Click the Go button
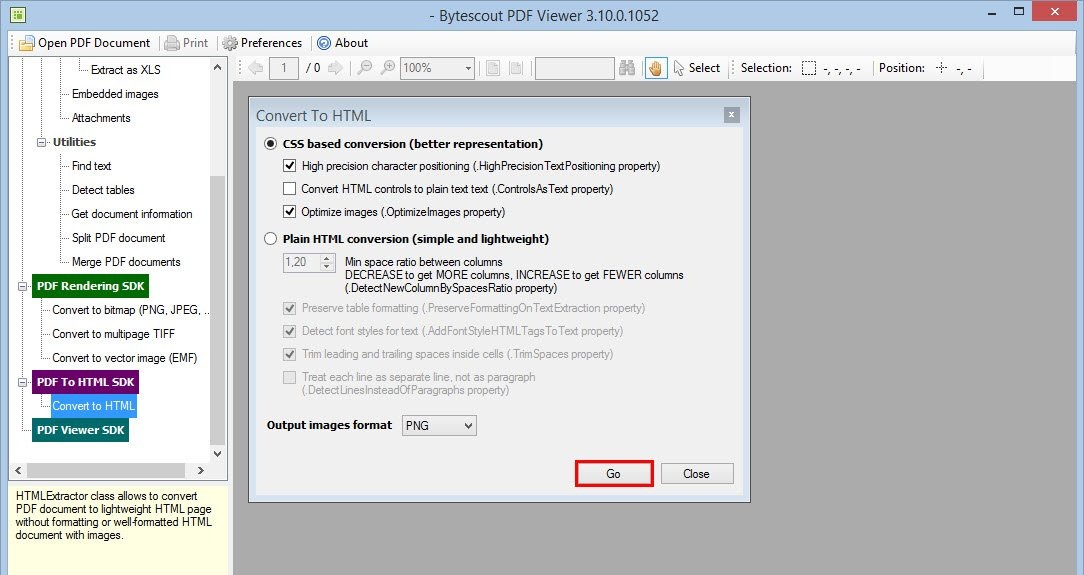Screen dimensions: 1084x575 (x=613, y=473)
